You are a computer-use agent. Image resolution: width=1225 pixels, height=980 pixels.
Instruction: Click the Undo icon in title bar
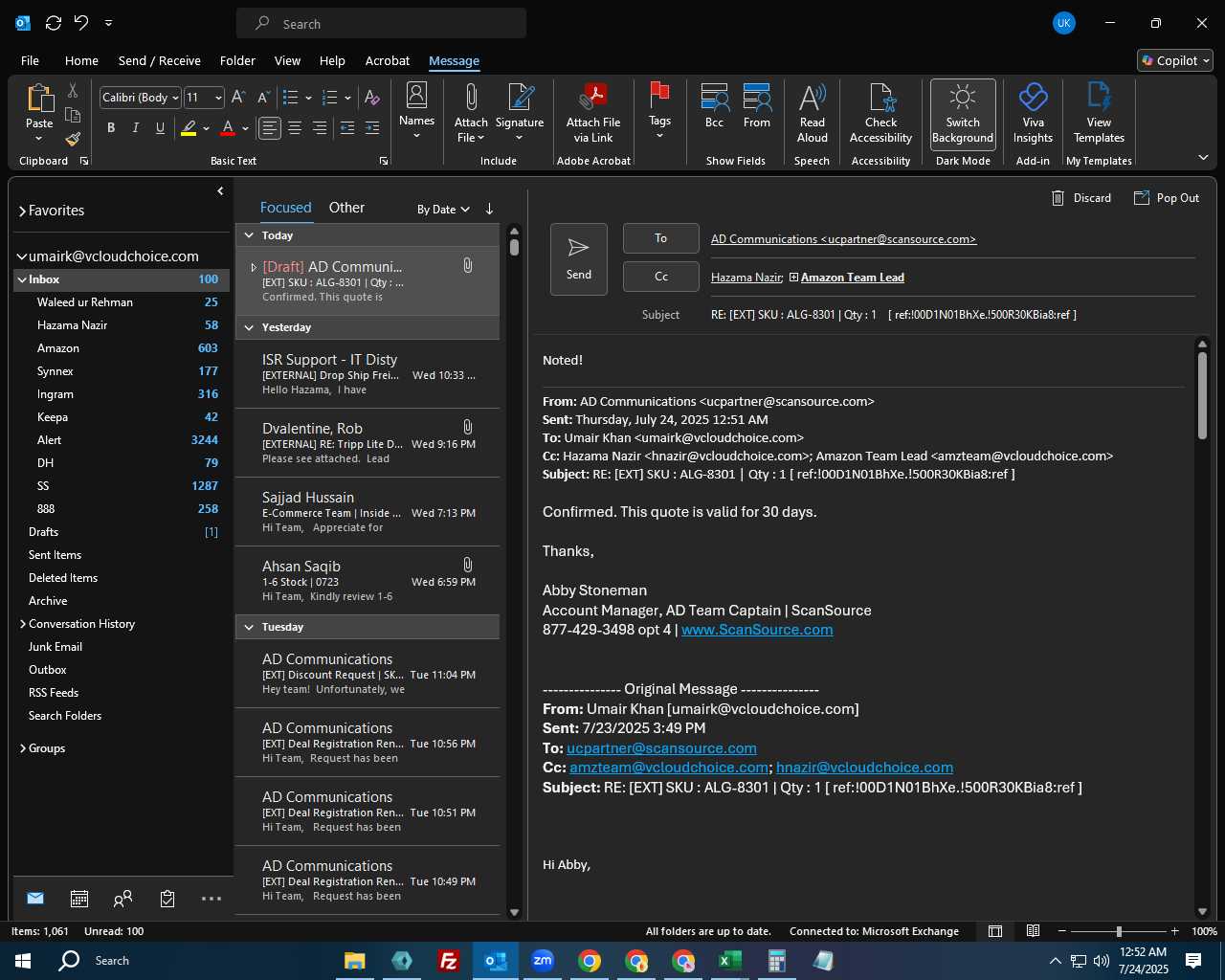81,23
